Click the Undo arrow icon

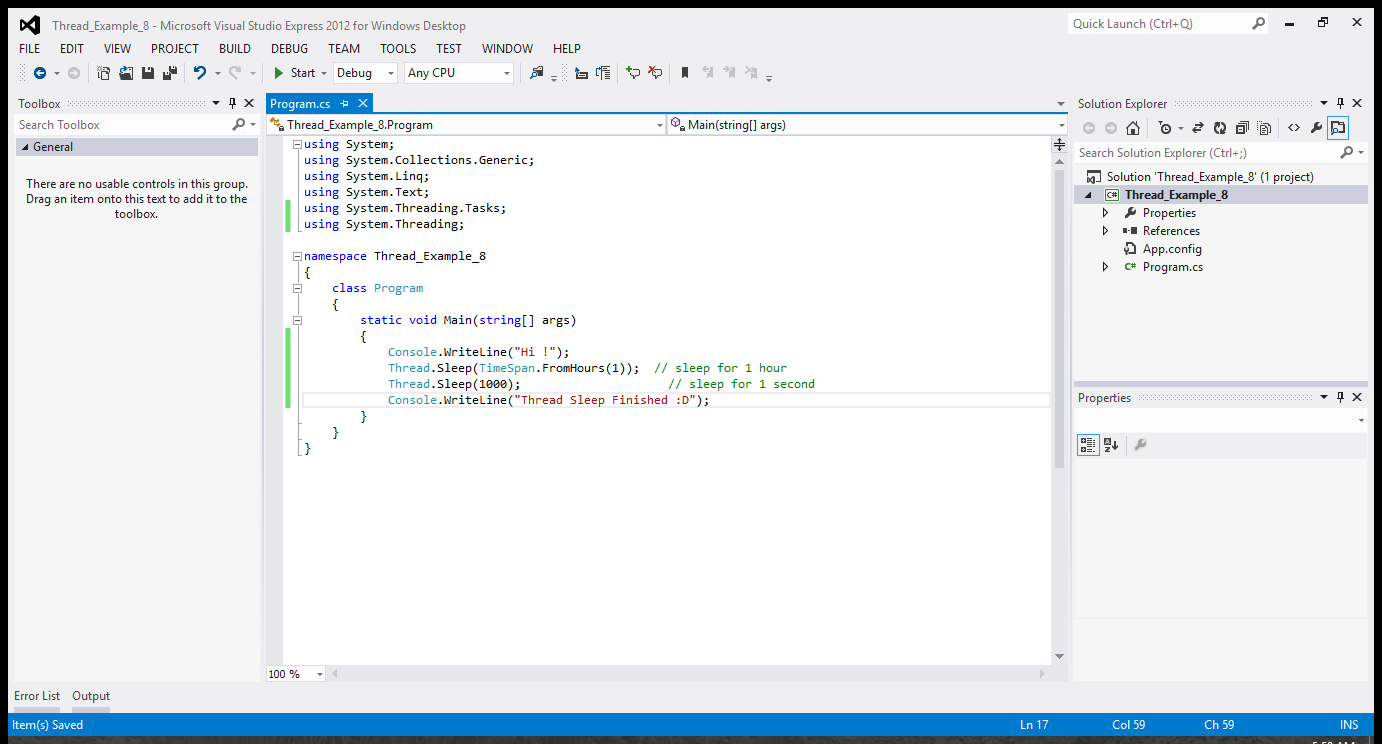(200, 73)
